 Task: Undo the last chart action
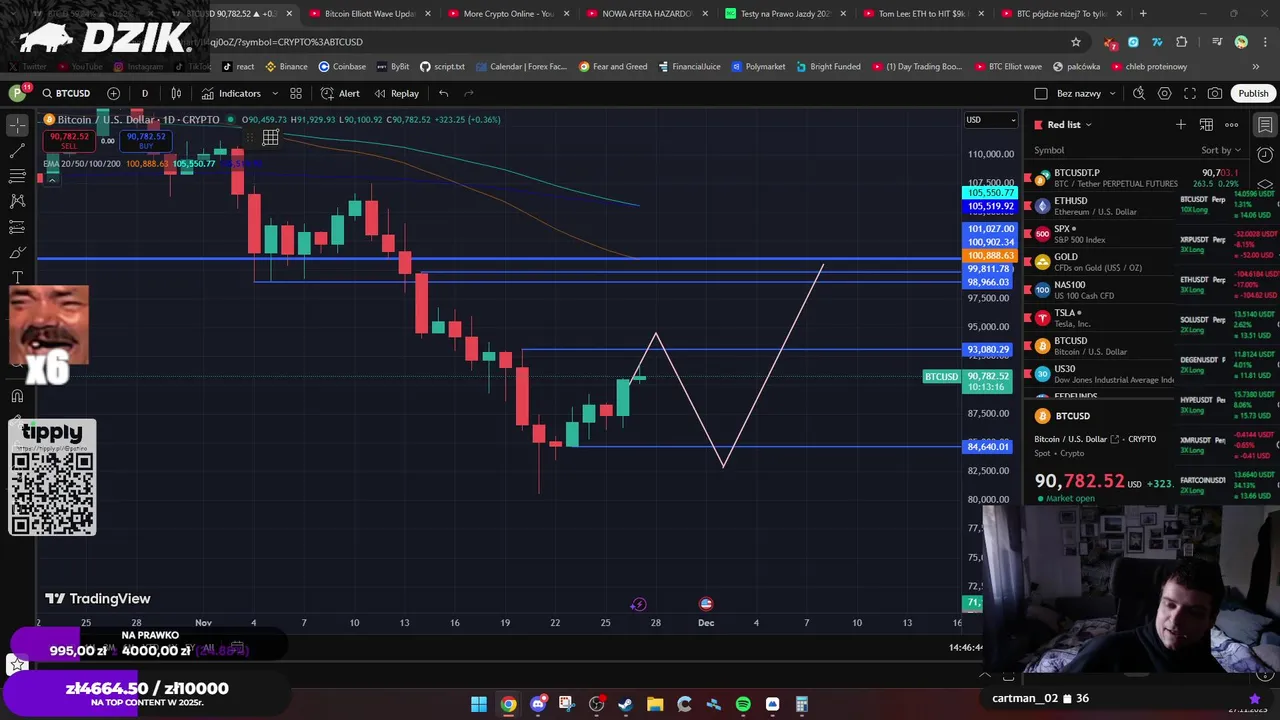(x=443, y=93)
